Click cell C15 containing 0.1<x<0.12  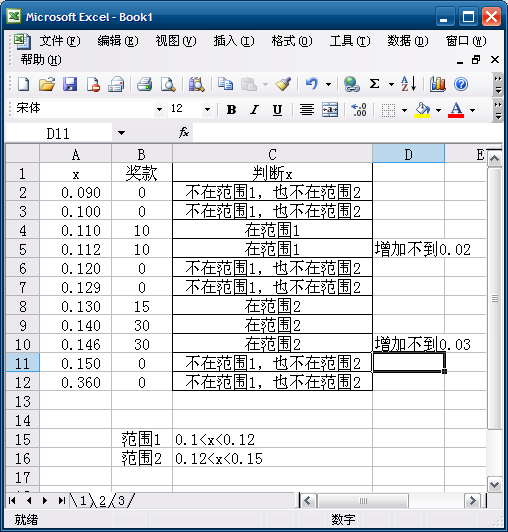pos(272,440)
